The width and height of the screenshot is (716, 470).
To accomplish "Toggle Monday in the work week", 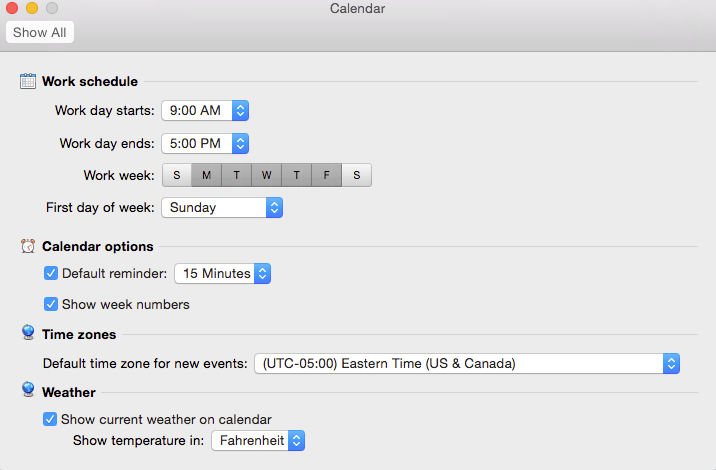I will click(206, 175).
